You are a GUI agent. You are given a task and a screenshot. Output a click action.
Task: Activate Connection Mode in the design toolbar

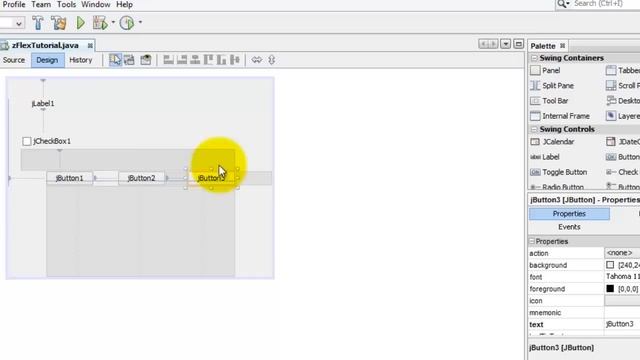coord(129,60)
